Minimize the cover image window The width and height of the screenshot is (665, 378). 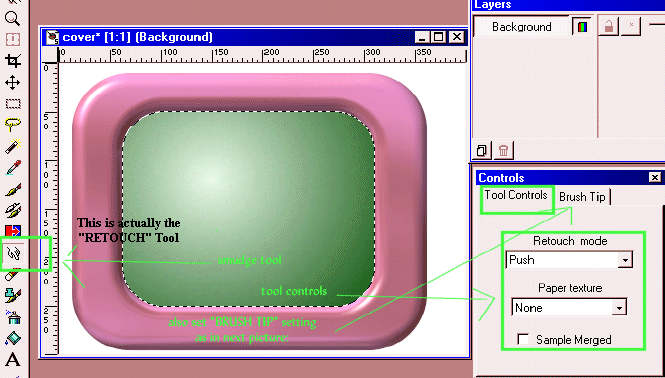[422, 37]
